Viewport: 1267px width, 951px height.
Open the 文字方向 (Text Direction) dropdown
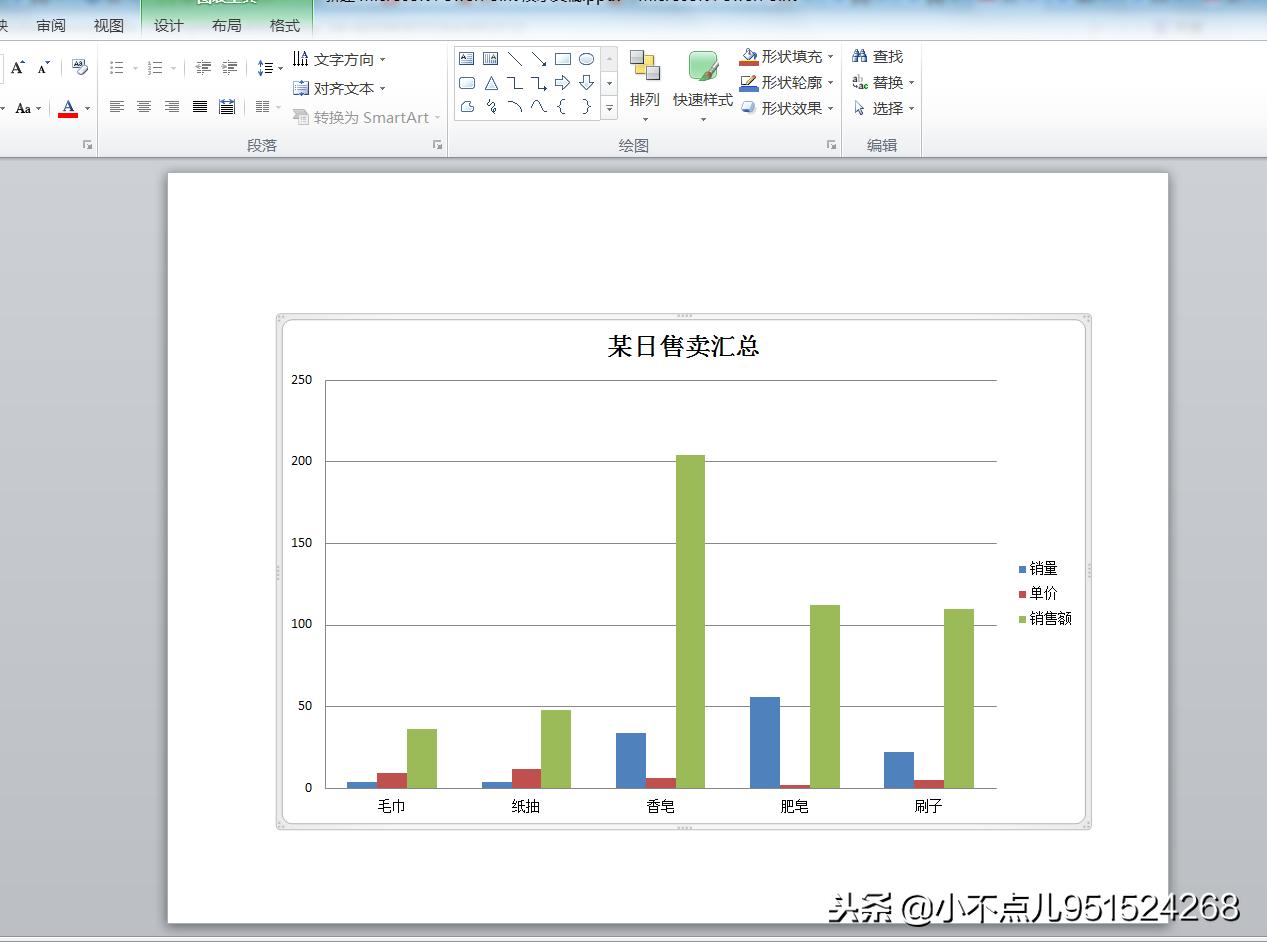[x=337, y=58]
